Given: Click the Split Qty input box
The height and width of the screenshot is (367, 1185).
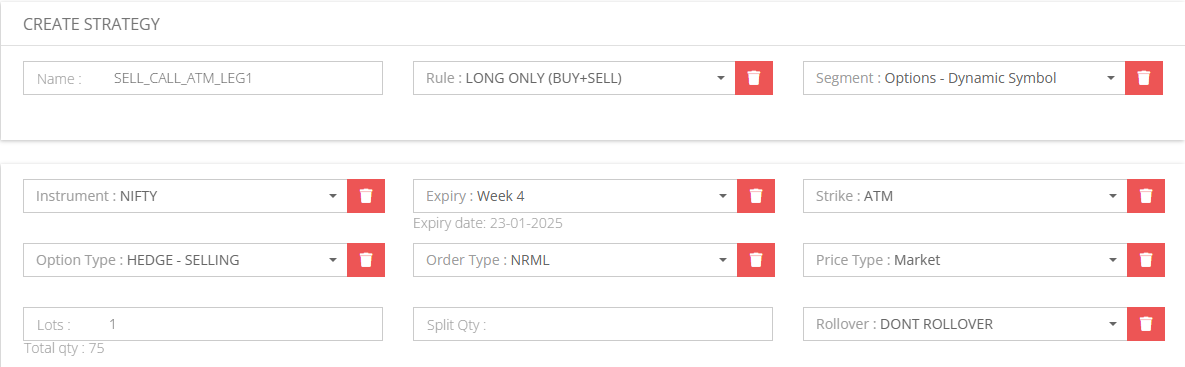Looking at the screenshot, I should [x=593, y=324].
